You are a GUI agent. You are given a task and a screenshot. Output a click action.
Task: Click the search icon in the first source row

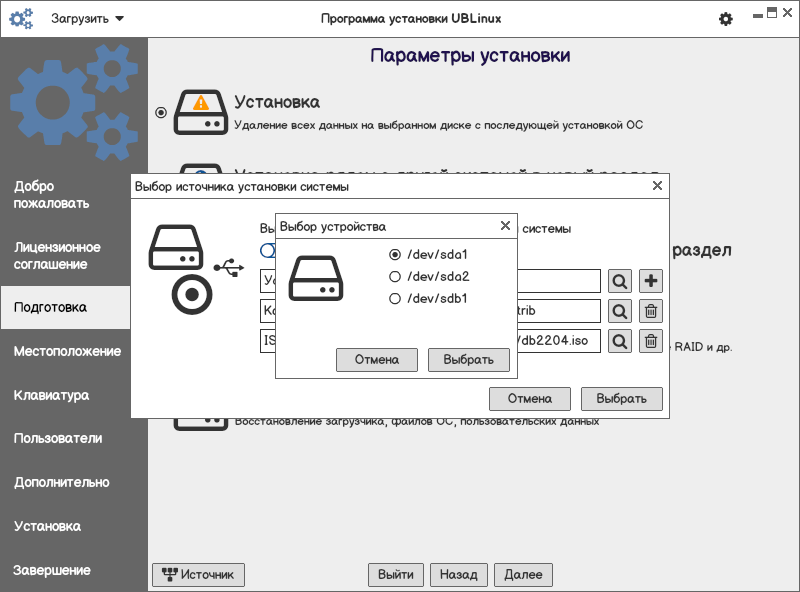click(620, 281)
